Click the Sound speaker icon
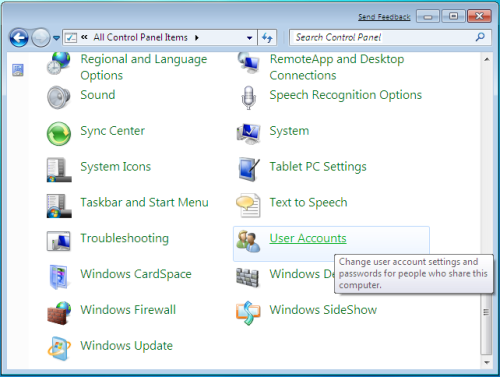The height and width of the screenshot is (377, 500). click(59, 97)
